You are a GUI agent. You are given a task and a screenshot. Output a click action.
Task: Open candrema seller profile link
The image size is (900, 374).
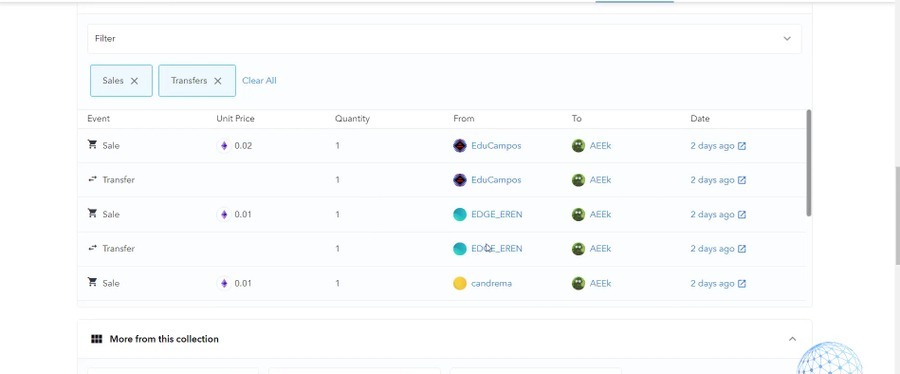coord(491,283)
